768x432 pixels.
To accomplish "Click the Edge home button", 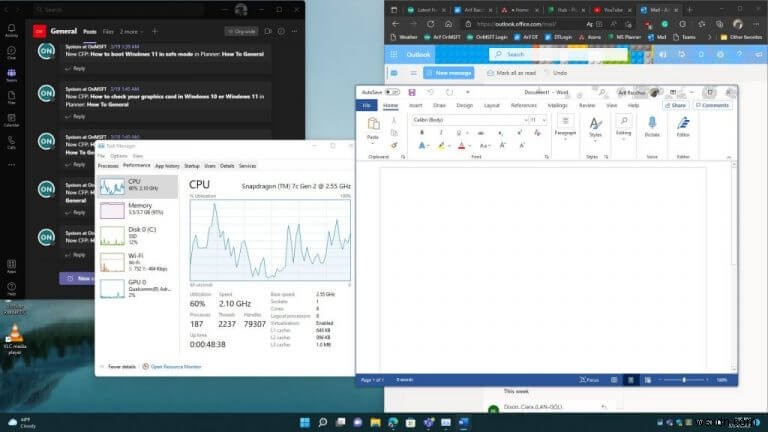I will coord(448,24).
